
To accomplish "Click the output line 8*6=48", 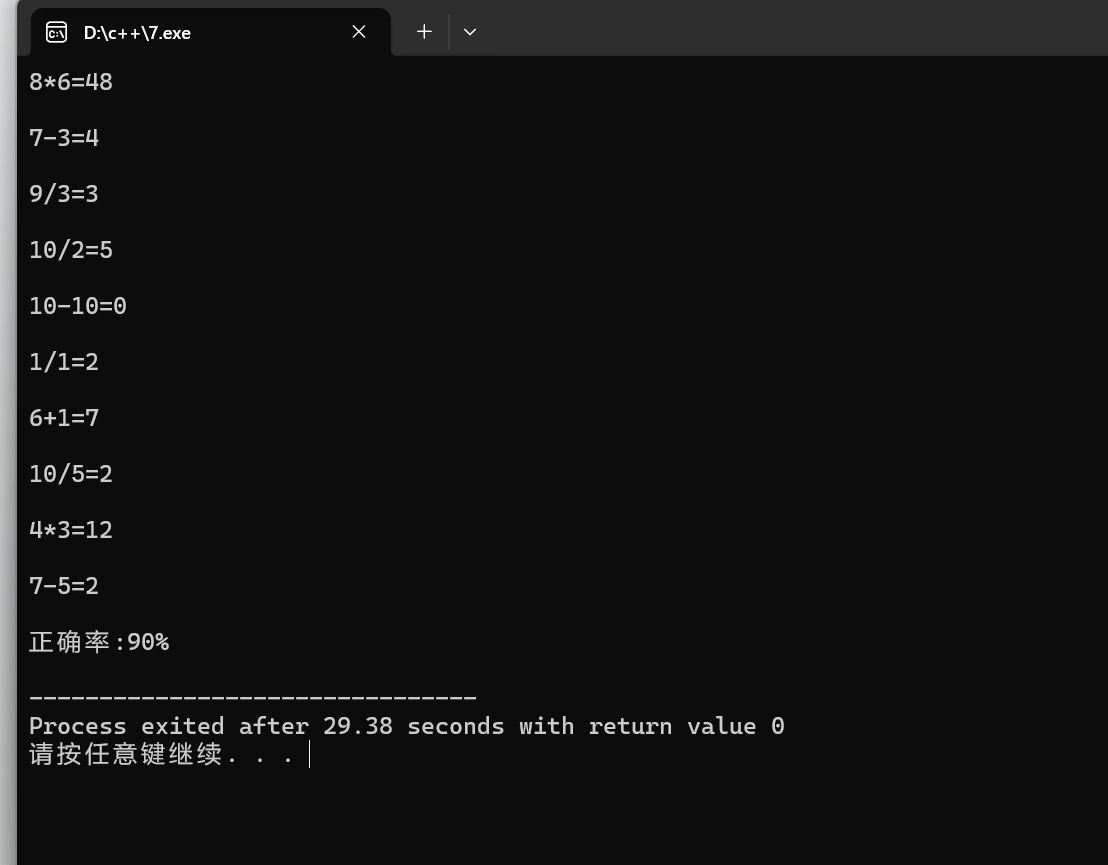I will click(71, 82).
